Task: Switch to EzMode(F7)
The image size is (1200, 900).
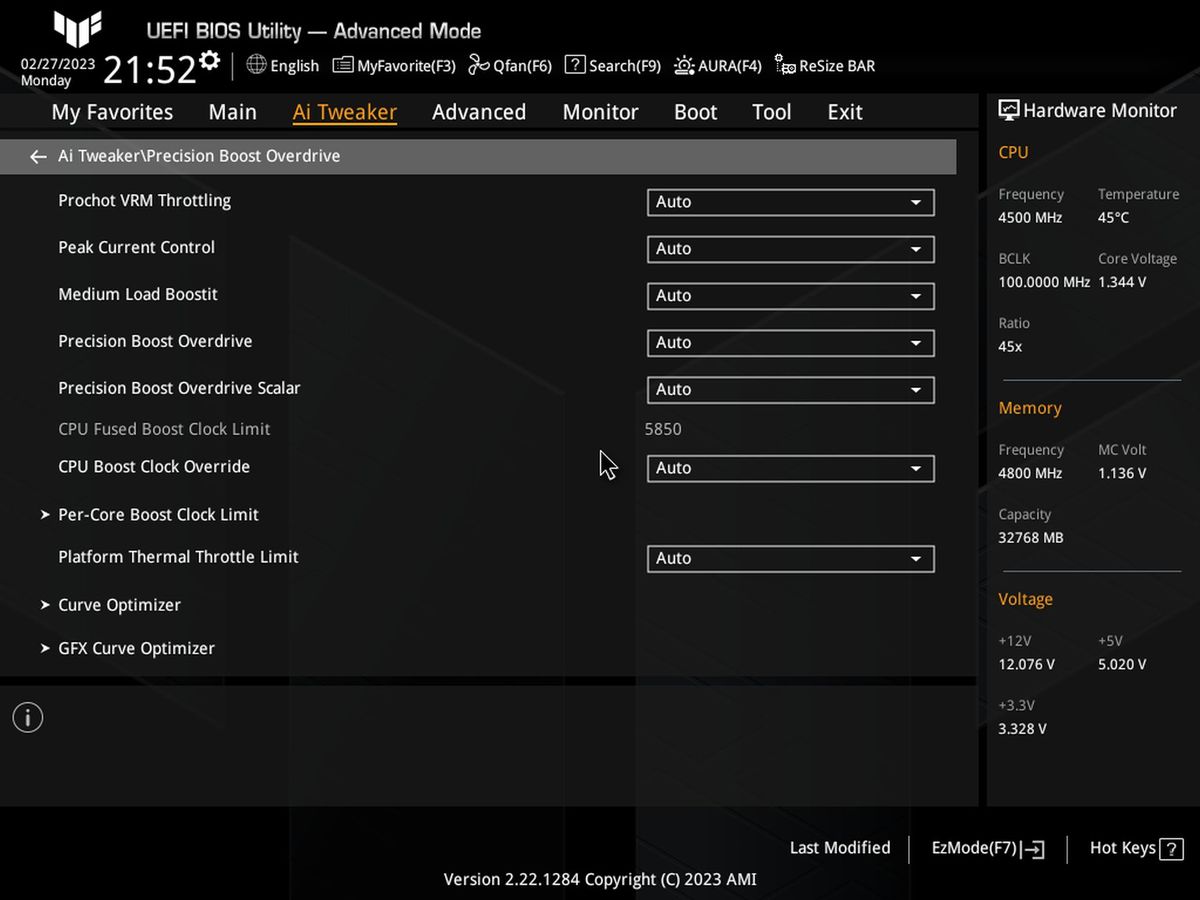Action: pyautogui.click(x=987, y=849)
